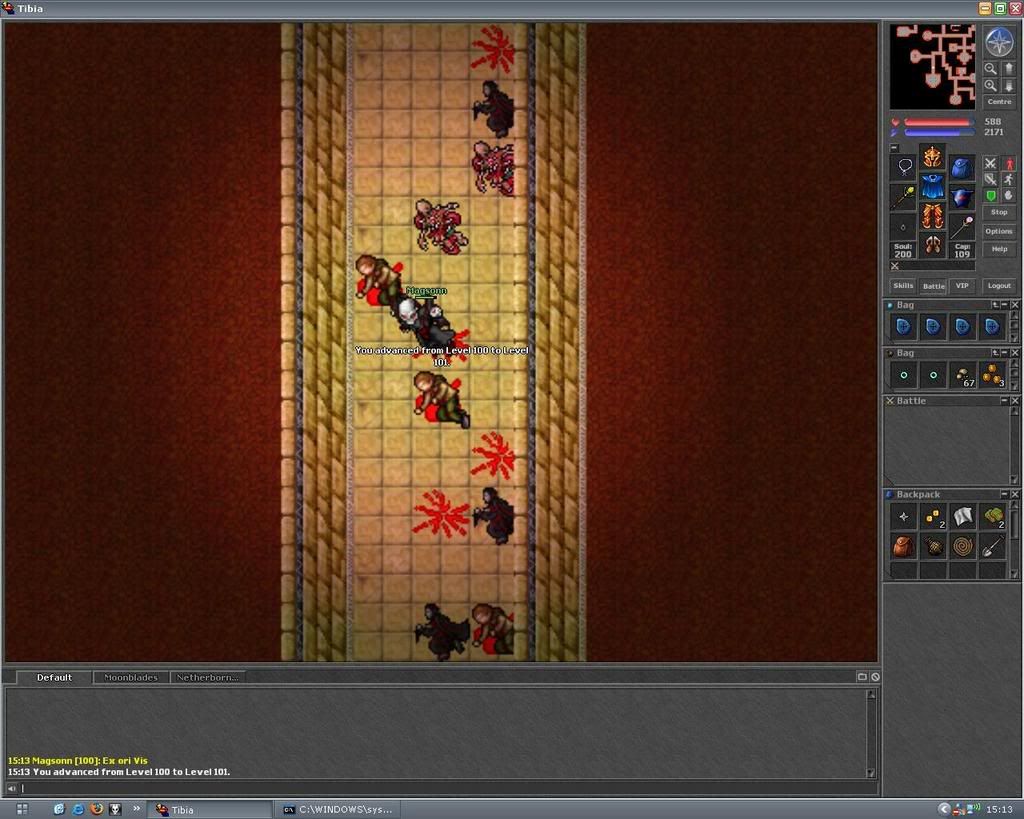Open the Help window
This screenshot has height=819, width=1024.
coord(999,249)
